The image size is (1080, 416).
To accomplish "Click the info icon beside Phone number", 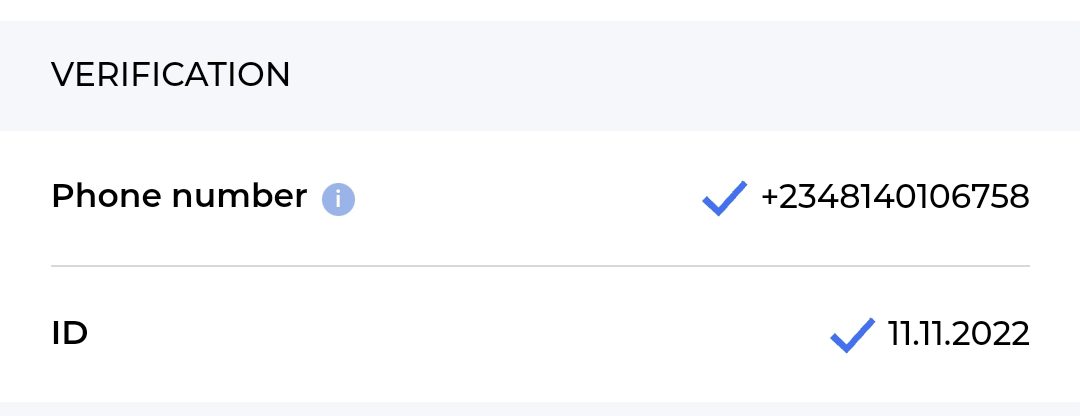I will (338, 200).
